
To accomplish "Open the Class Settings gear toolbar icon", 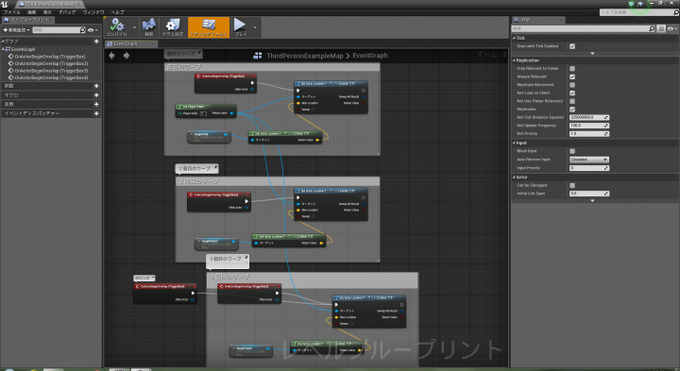I will (x=173, y=26).
